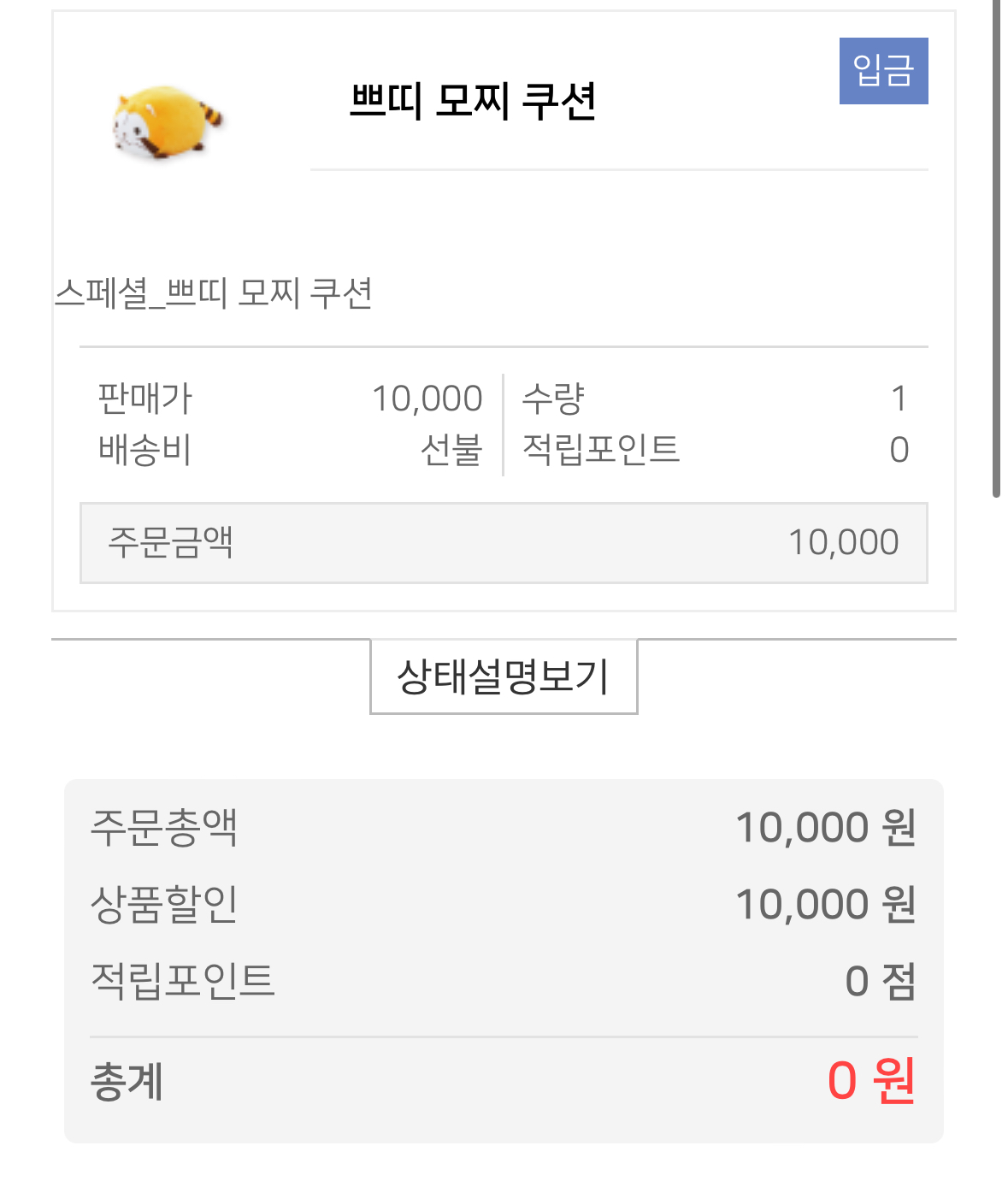Select the 스페셜_쁘띠 모찌 쿠션 option text
Image resolution: width=1008 pixels, height=1199 pixels.
coord(214,293)
